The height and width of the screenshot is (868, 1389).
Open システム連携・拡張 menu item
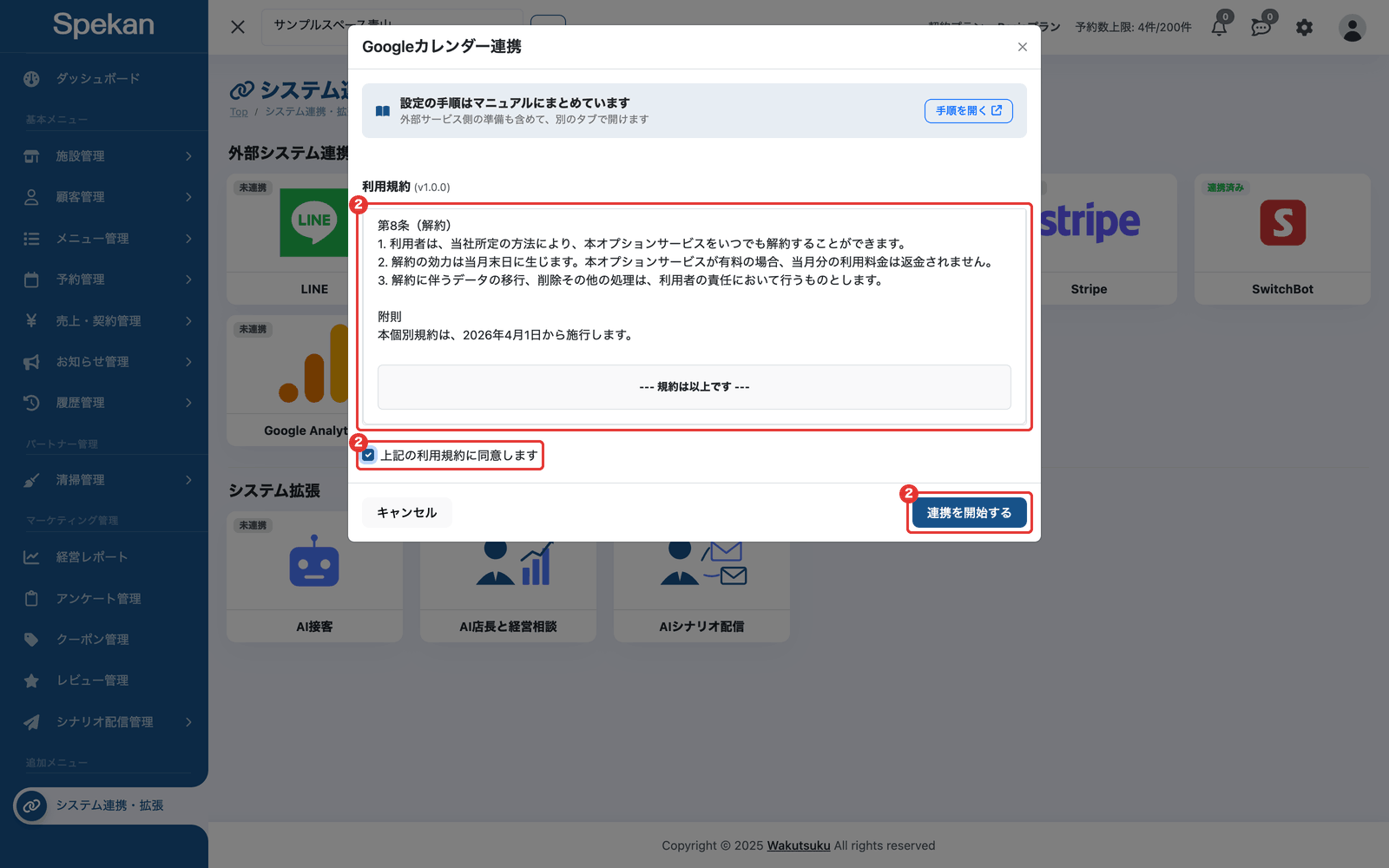click(x=110, y=806)
